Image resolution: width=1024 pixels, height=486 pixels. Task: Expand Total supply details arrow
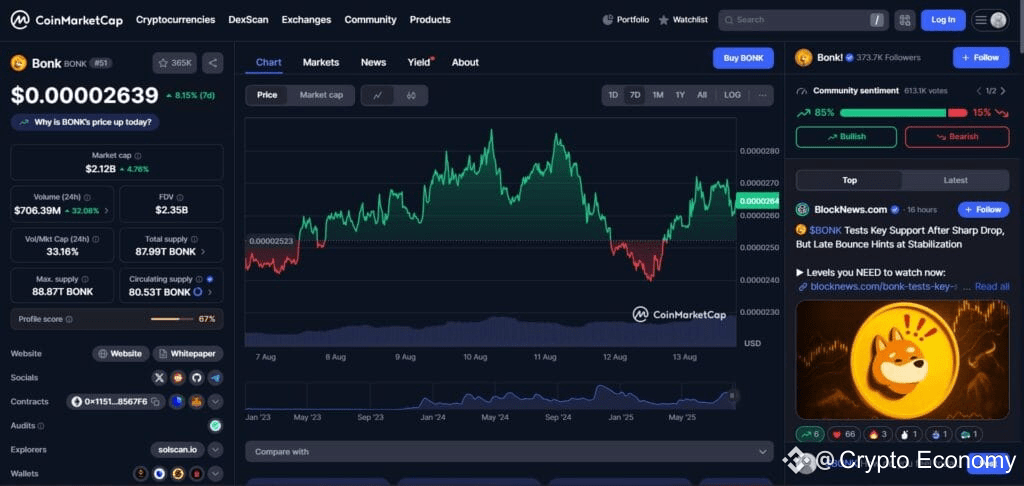coord(202,251)
